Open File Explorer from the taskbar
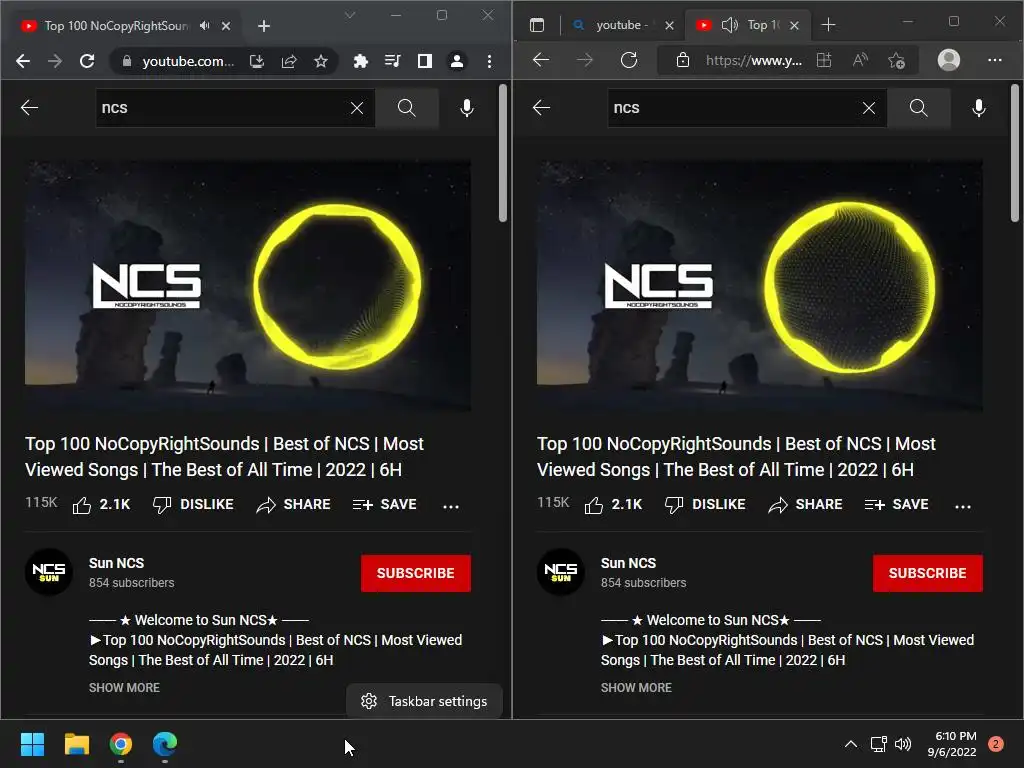Viewport: 1024px width, 768px height. pyautogui.click(x=76, y=744)
